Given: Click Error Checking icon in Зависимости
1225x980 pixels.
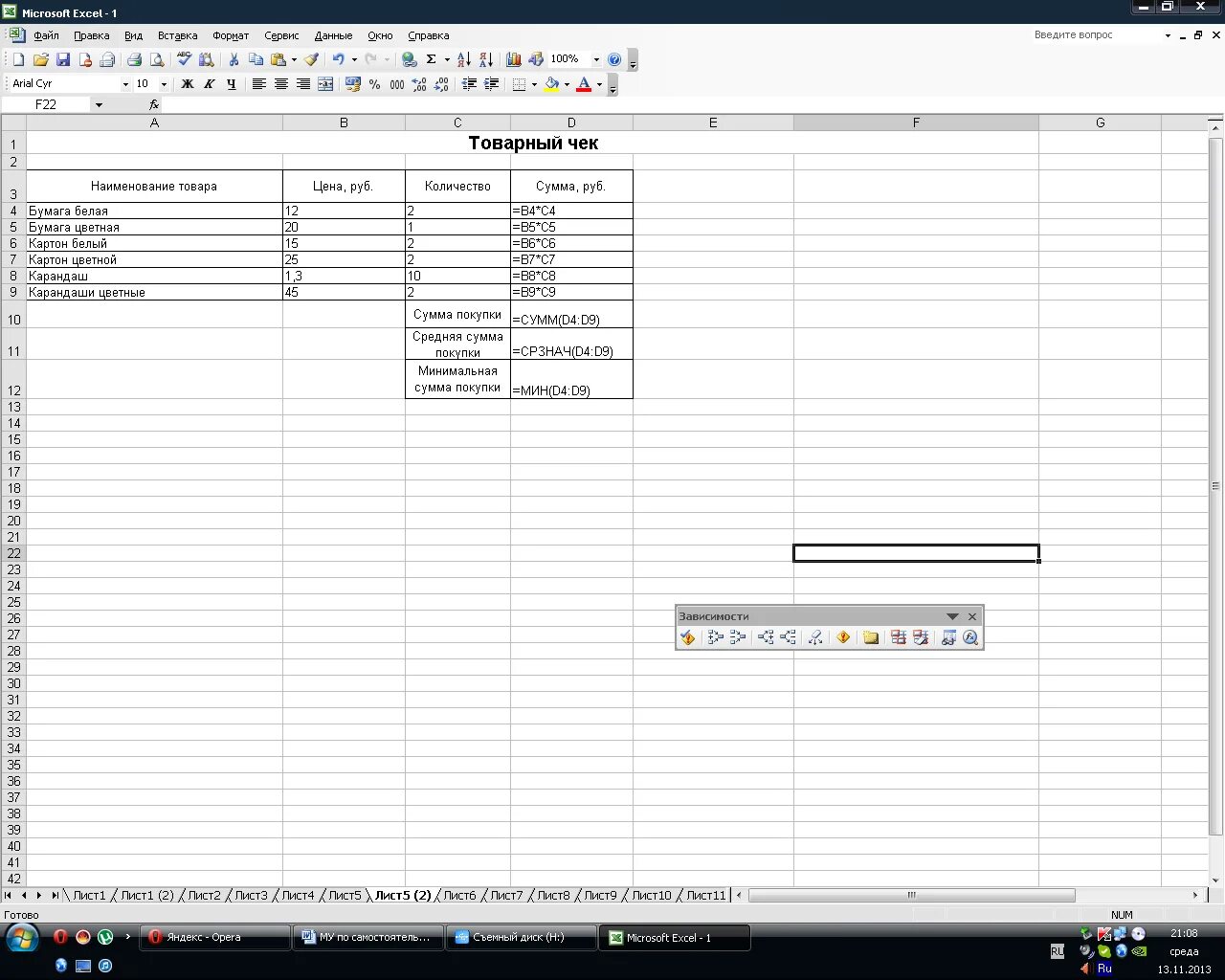Looking at the screenshot, I should click(x=687, y=637).
